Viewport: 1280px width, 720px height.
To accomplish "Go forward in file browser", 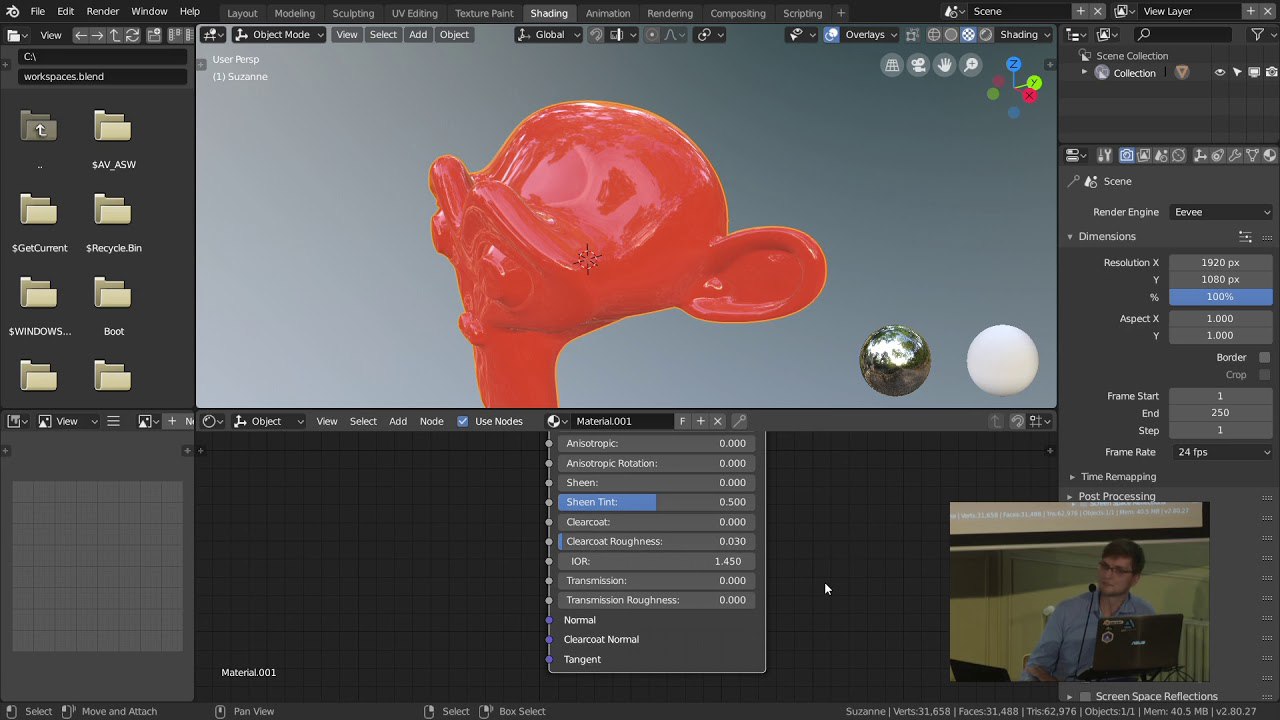I will pos(97,34).
